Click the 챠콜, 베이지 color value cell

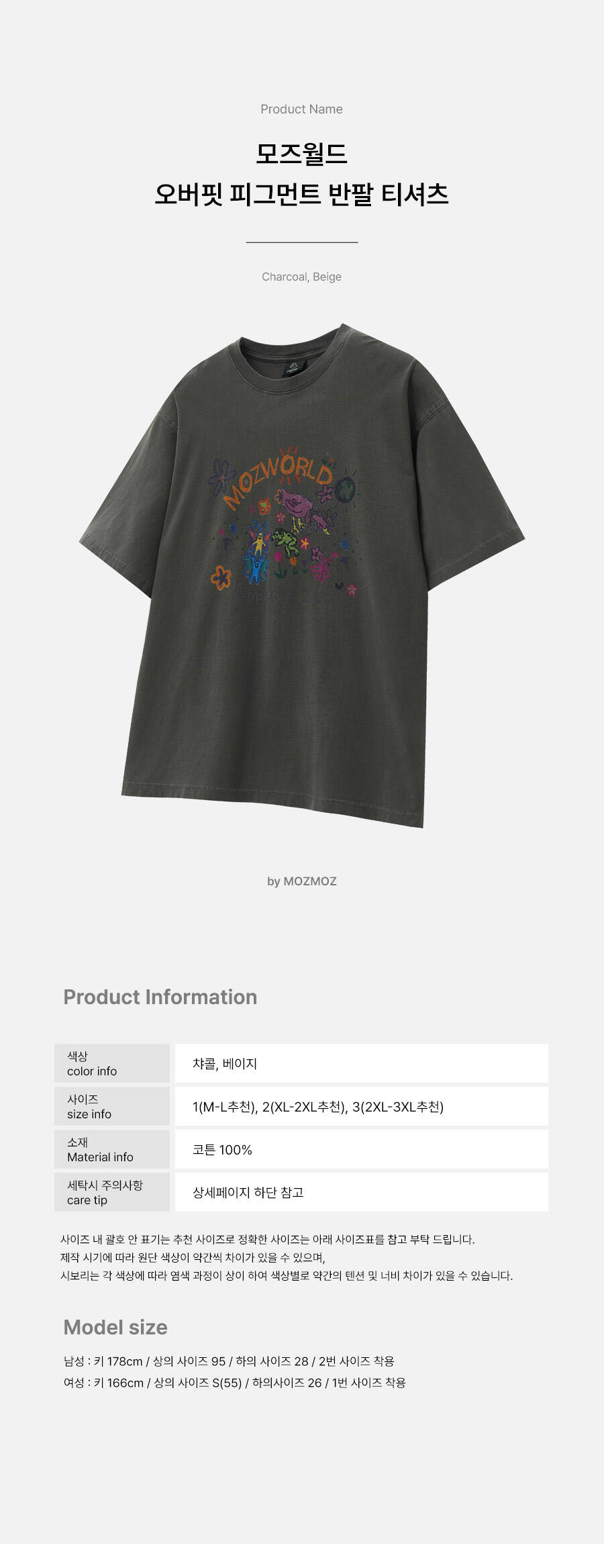click(x=362, y=1063)
